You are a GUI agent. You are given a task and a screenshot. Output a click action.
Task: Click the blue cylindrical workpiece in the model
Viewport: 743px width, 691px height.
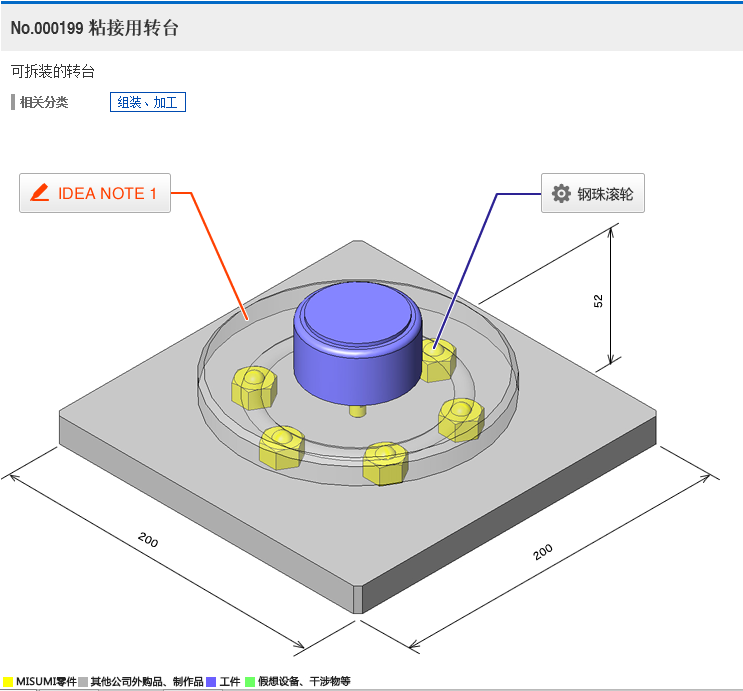(357, 344)
